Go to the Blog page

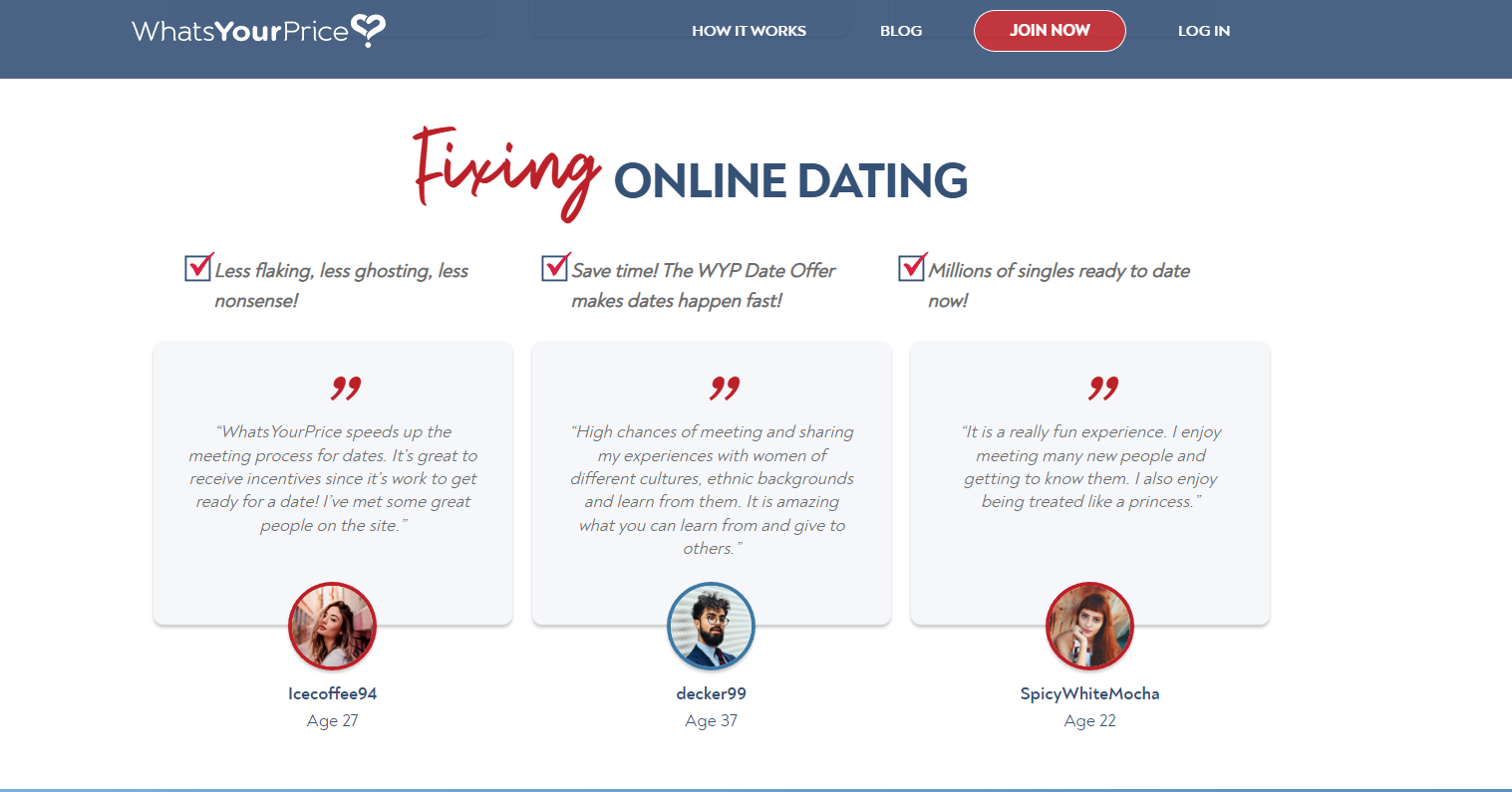click(x=901, y=31)
